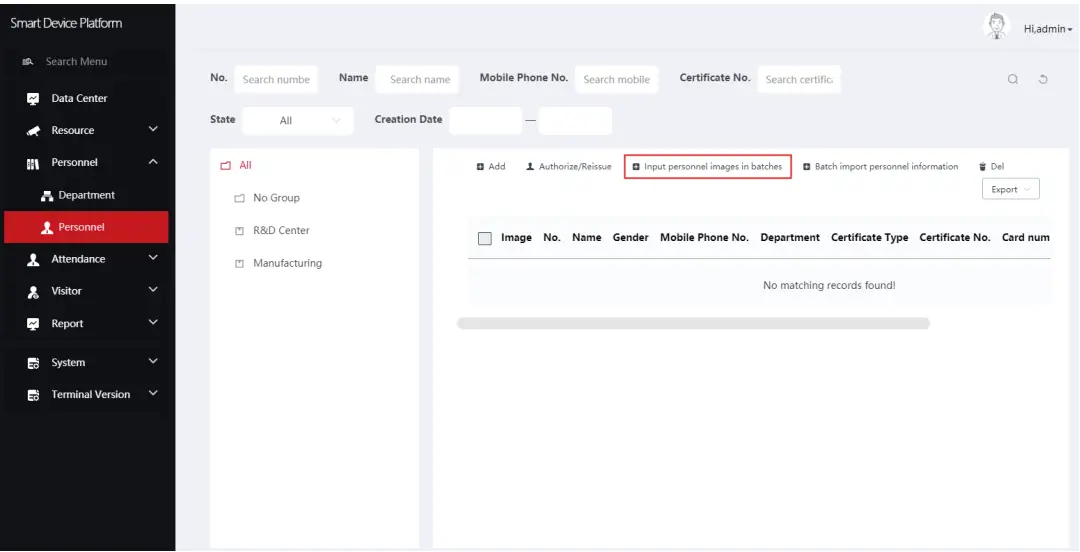Select the highlighted Personnel submenu item
Viewport: 1080px width, 552px height.
(x=86, y=227)
